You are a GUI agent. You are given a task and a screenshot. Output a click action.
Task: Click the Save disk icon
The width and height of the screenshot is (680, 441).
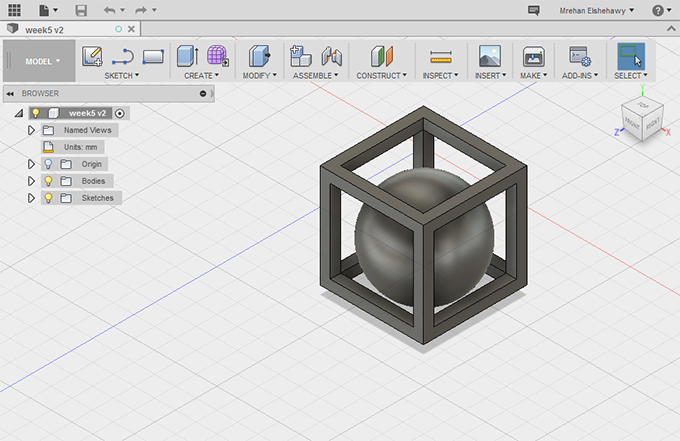point(81,10)
